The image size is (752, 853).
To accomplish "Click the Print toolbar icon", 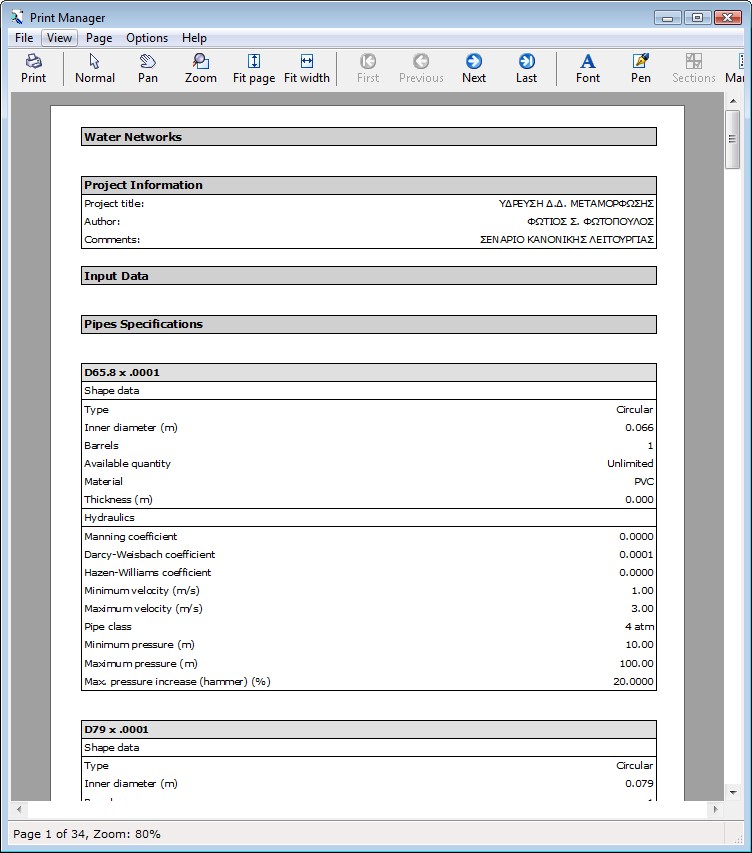I will [33, 68].
